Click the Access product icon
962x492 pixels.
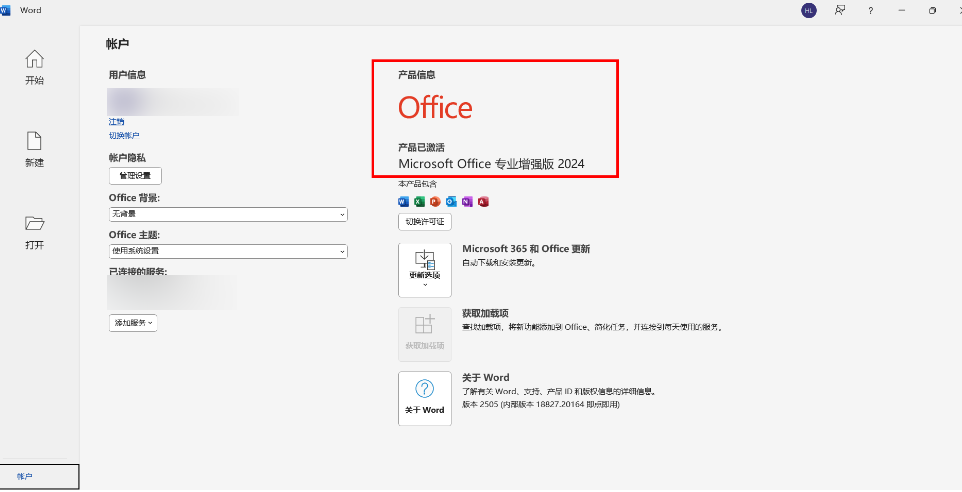click(x=483, y=201)
